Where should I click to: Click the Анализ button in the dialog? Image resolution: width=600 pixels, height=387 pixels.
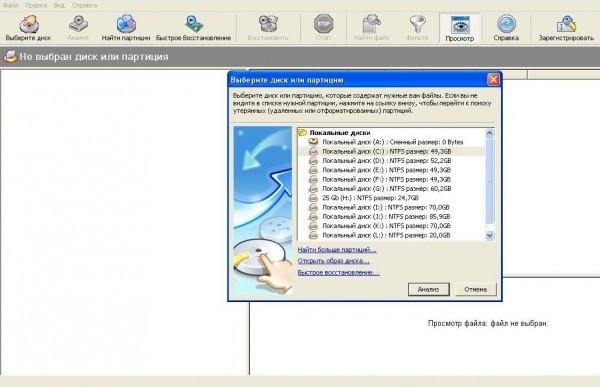429,289
